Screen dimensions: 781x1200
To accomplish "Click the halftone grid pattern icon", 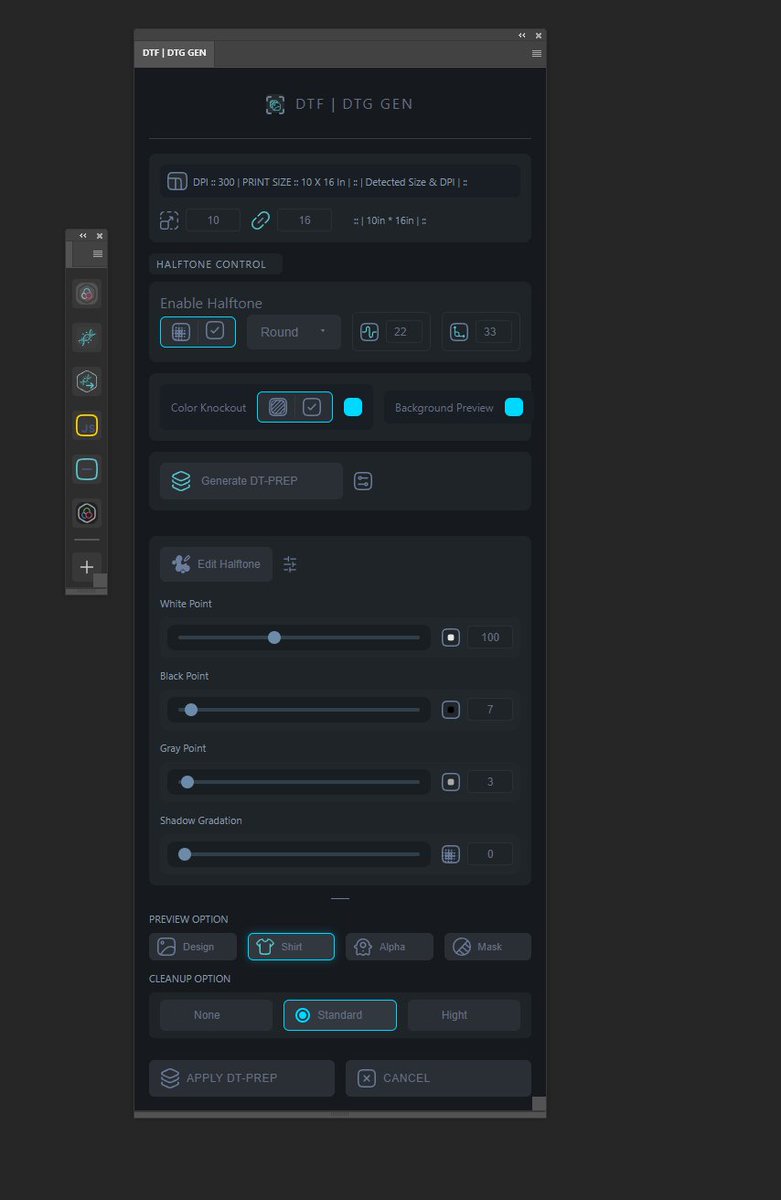I will click(x=181, y=332).
